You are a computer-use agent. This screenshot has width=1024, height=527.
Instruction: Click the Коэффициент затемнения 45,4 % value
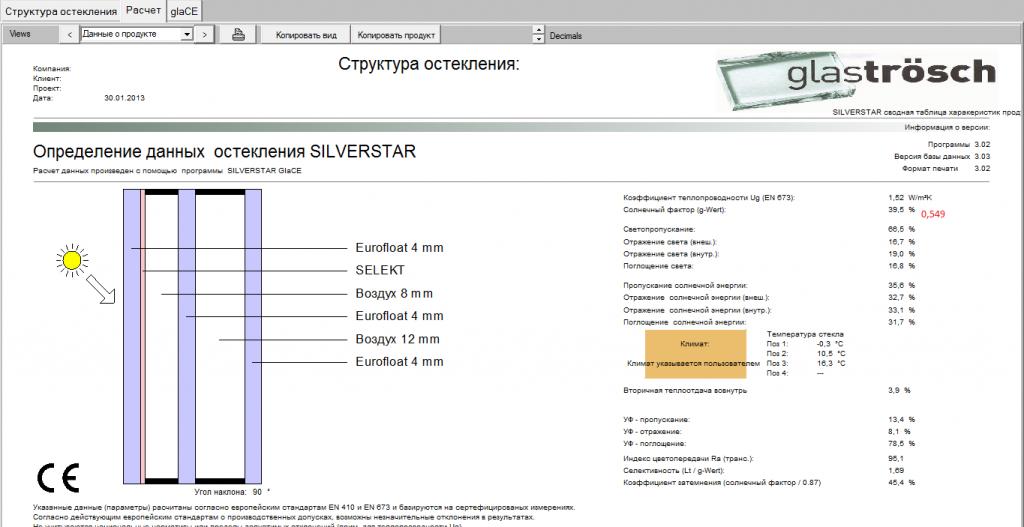click(x=901, y=483)
